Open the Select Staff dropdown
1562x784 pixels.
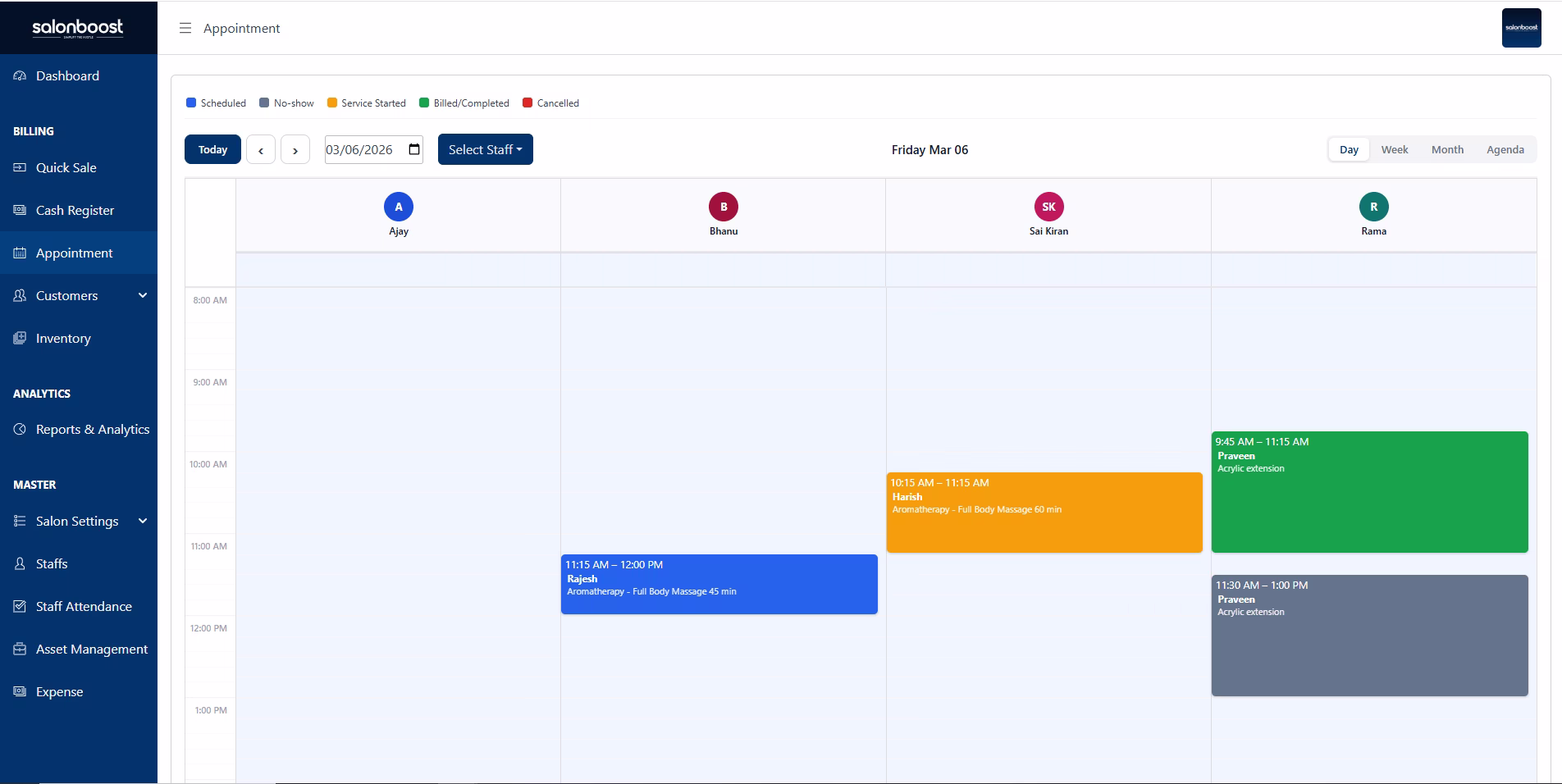coord(486,149)
